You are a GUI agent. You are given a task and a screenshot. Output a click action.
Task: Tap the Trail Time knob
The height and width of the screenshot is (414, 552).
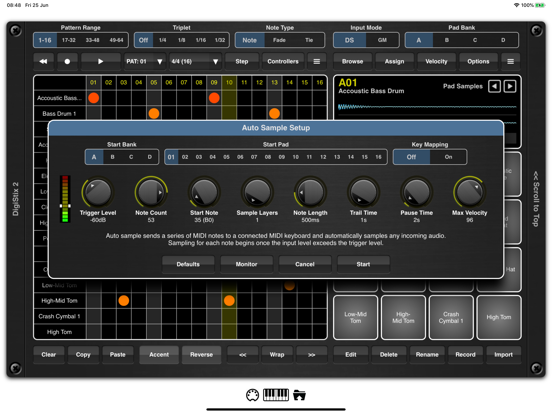click(x=363, y=192)
